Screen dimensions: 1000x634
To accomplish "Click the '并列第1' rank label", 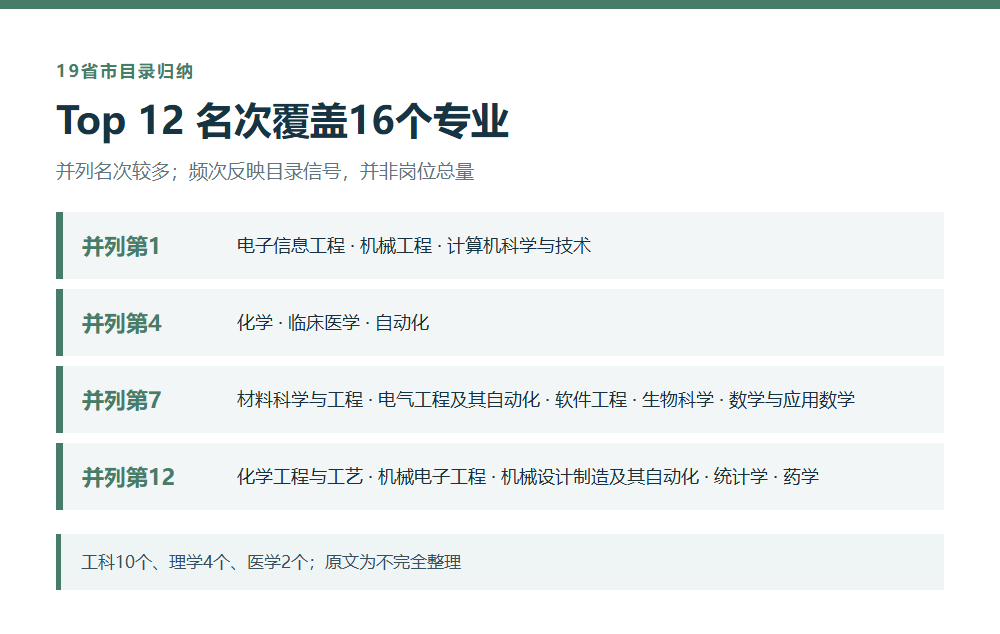I will point(121,246).
